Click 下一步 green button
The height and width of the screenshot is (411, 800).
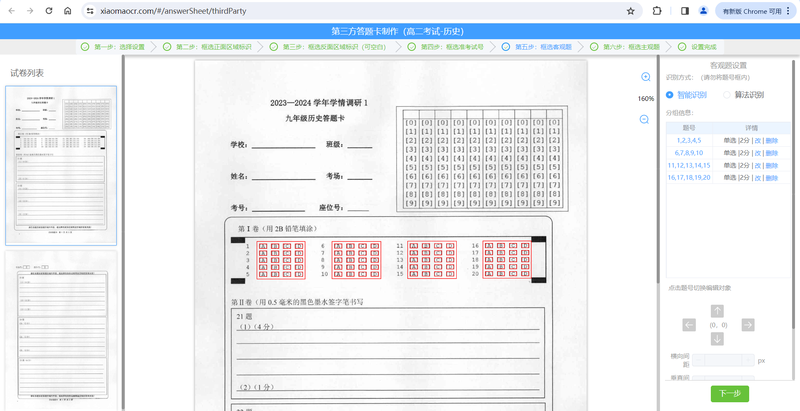(730, 394)
